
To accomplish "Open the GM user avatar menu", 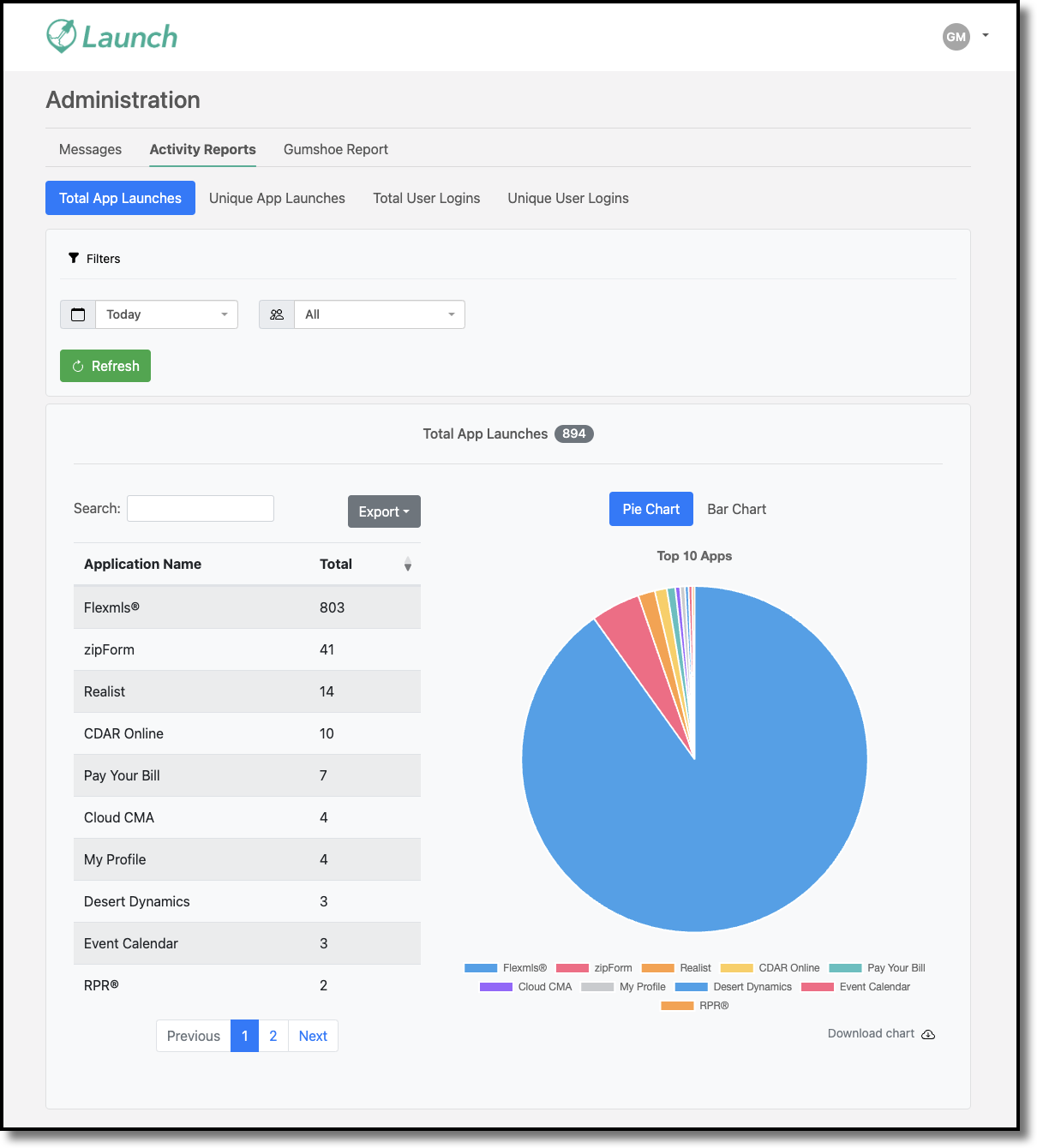I will (x=956, y=37).
